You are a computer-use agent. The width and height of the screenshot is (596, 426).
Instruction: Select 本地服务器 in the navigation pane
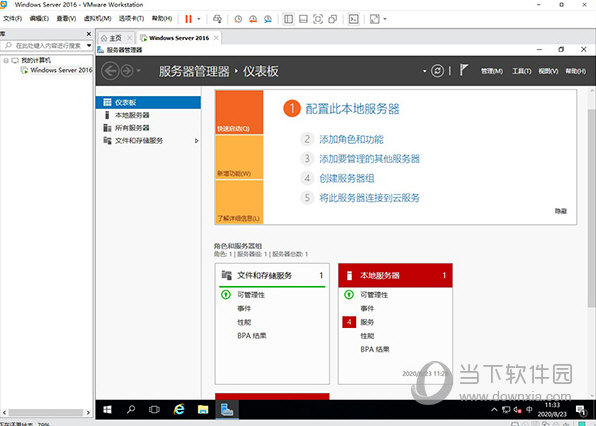[148, 115]
